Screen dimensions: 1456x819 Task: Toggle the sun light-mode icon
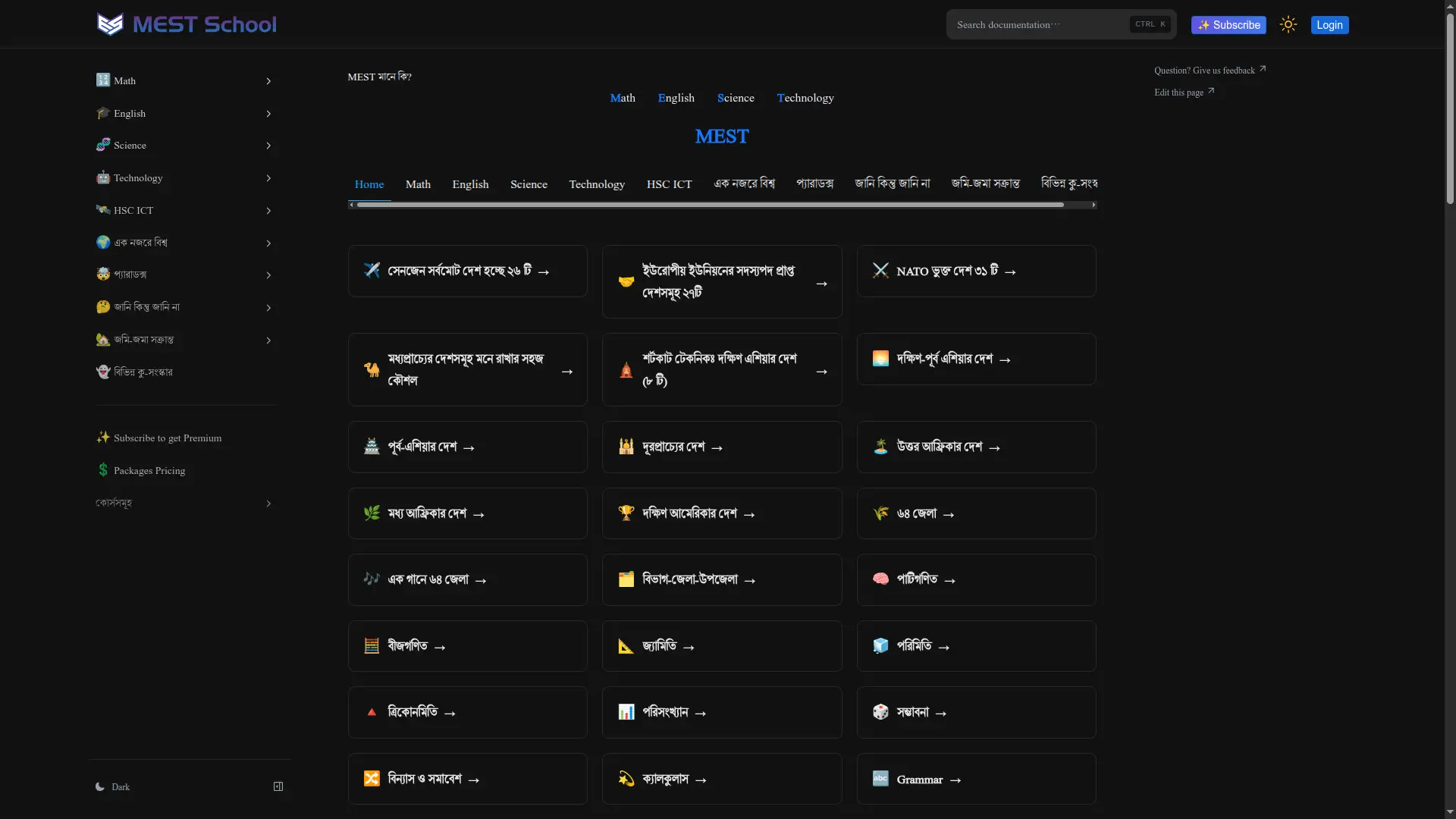pos(1288,24)
